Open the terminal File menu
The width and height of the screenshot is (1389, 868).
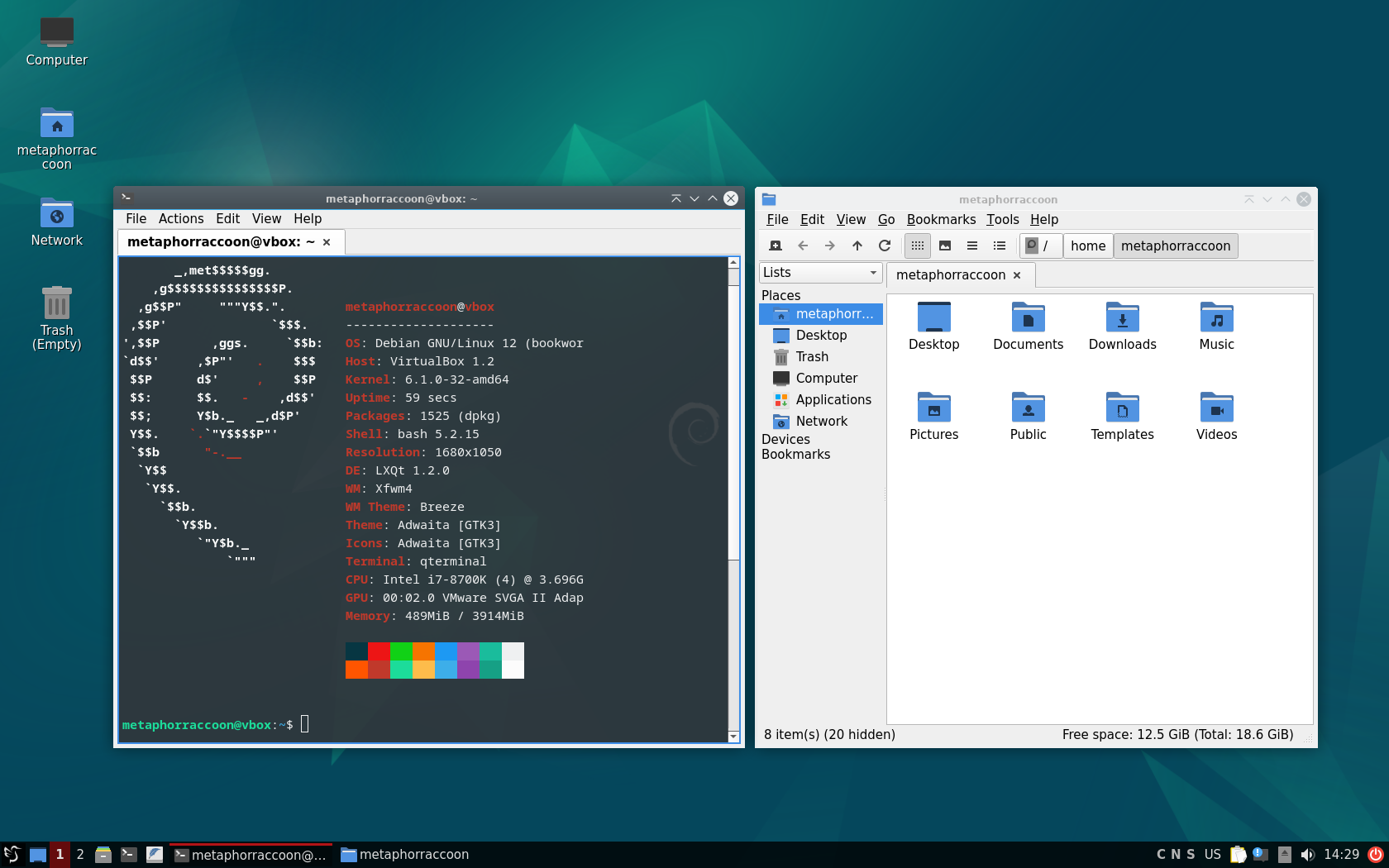[x=136, y=219]
